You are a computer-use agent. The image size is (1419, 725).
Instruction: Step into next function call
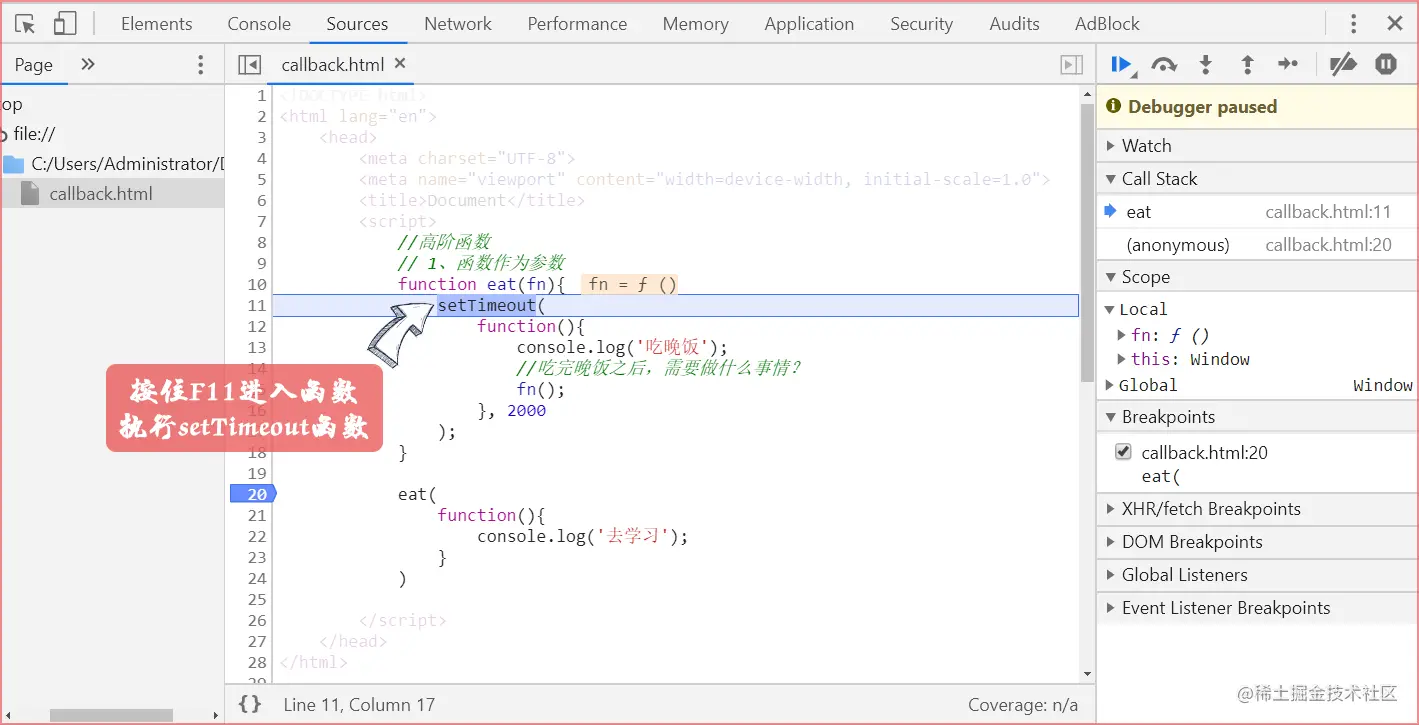pos(1206,65)
